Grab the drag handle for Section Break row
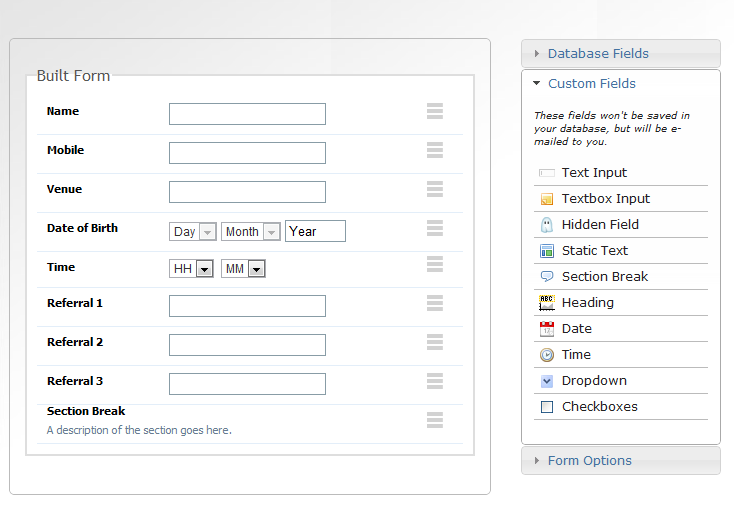This screenshot has width=734, height=511. coord(434,420)
